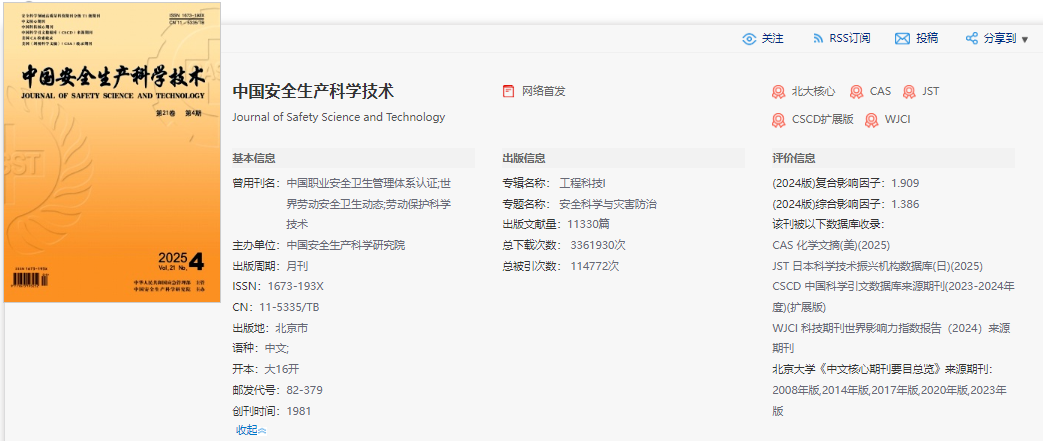This screenshot has width=1043, height=441.
Task: Click the title 中国安全生产科学技术
Action: (313, 91)
